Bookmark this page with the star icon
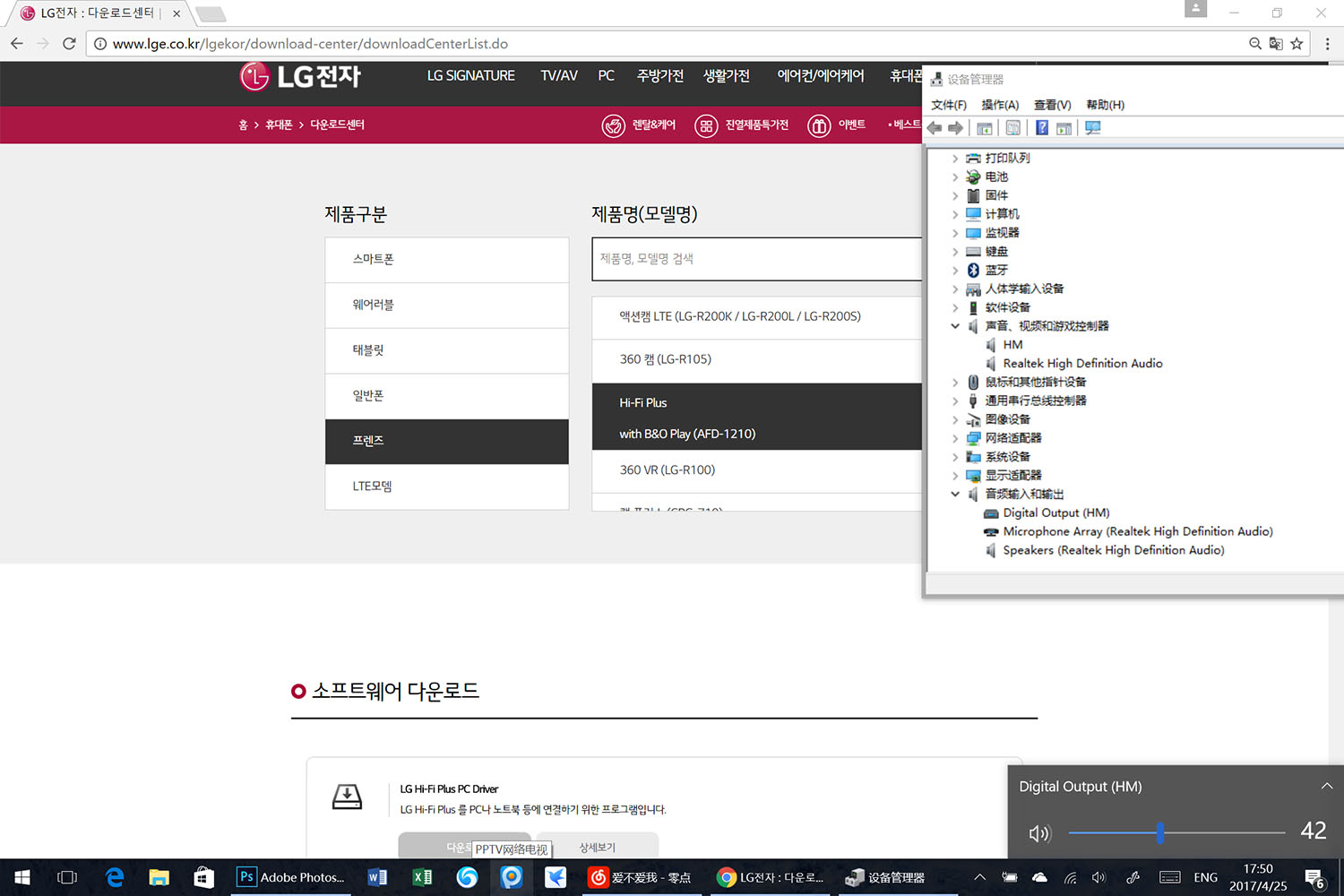Screen dimensions: 1344x896 (x=1297, y=43)
